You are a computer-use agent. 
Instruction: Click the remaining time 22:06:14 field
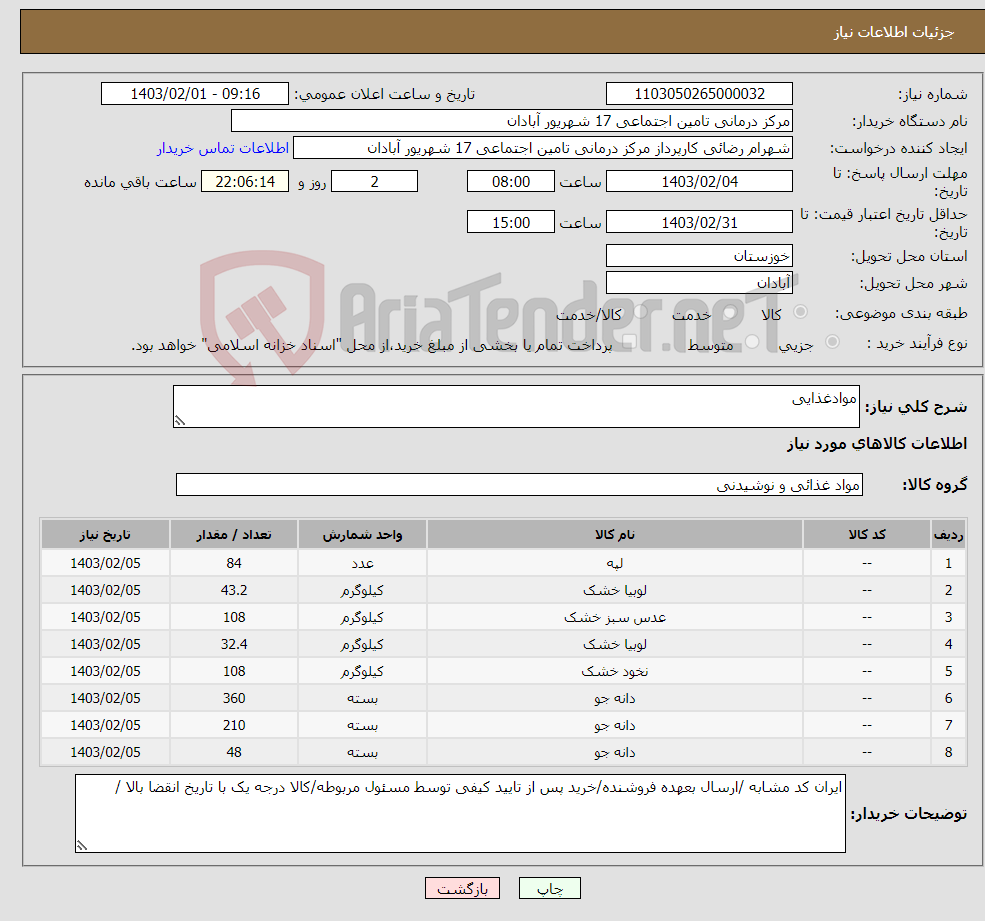click(x=245, y=182)
